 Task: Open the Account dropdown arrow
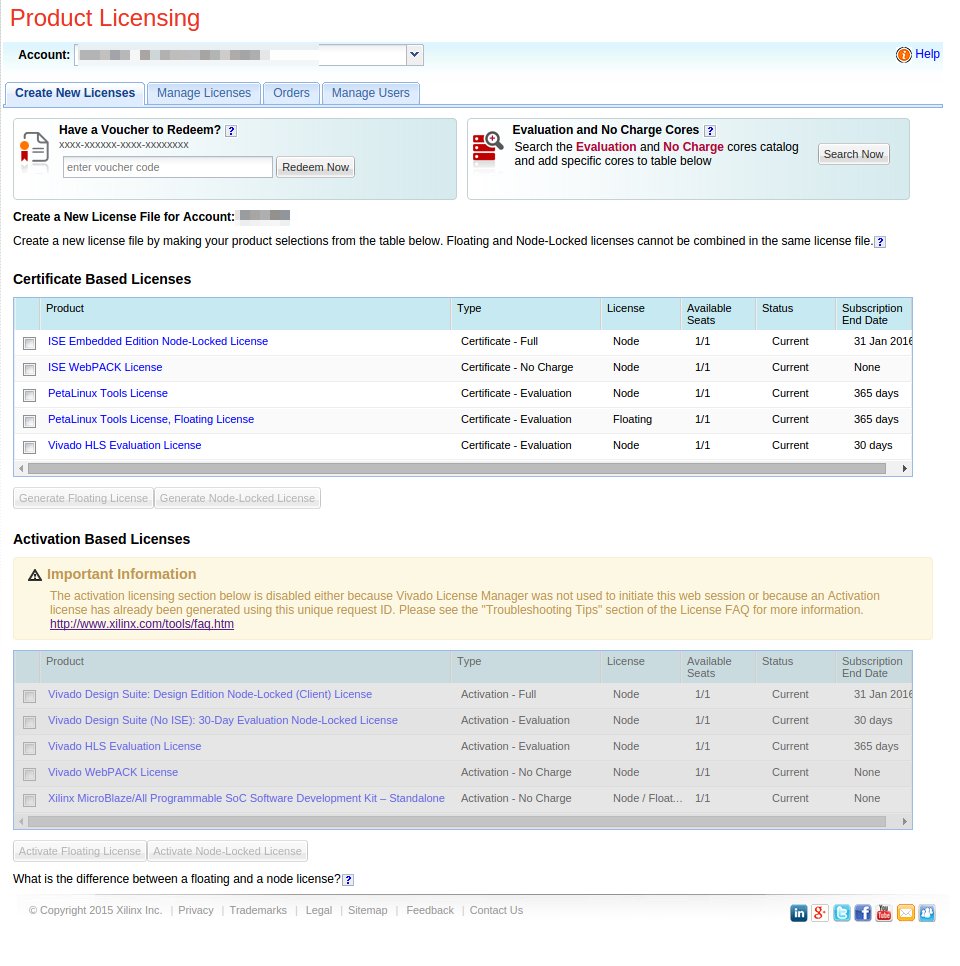[415, 55]
